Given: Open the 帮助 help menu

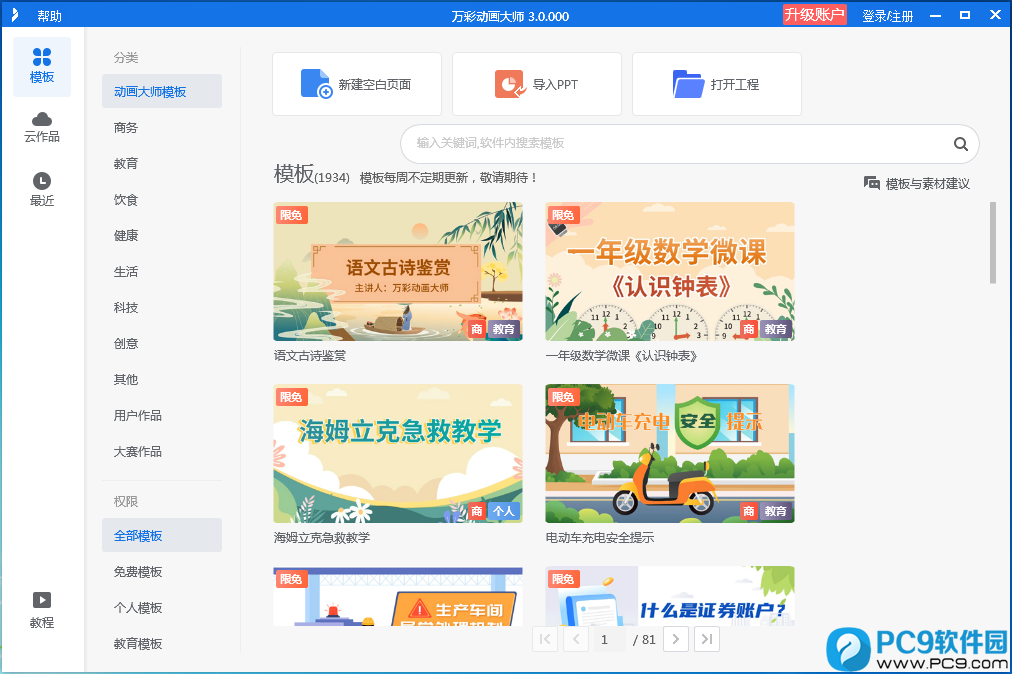Looking at the screenshot, I should coord(50,16).
